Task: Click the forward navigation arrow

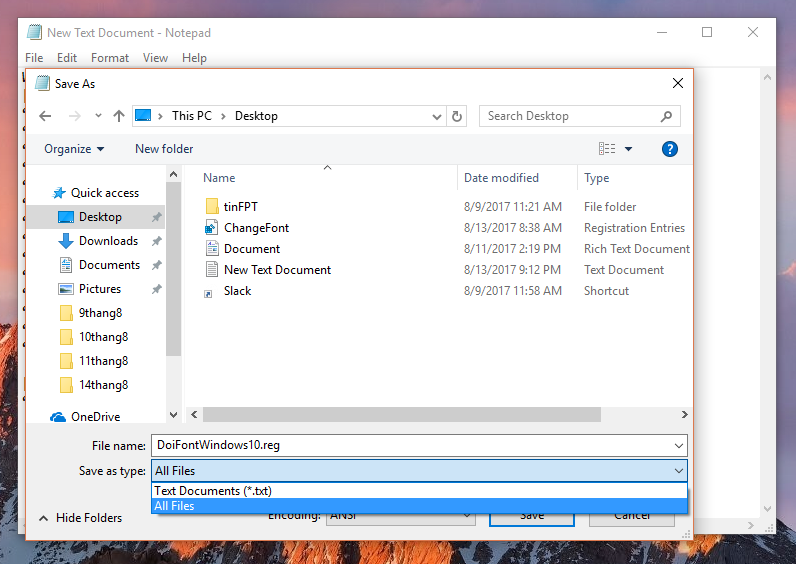Action: [75, 116]
